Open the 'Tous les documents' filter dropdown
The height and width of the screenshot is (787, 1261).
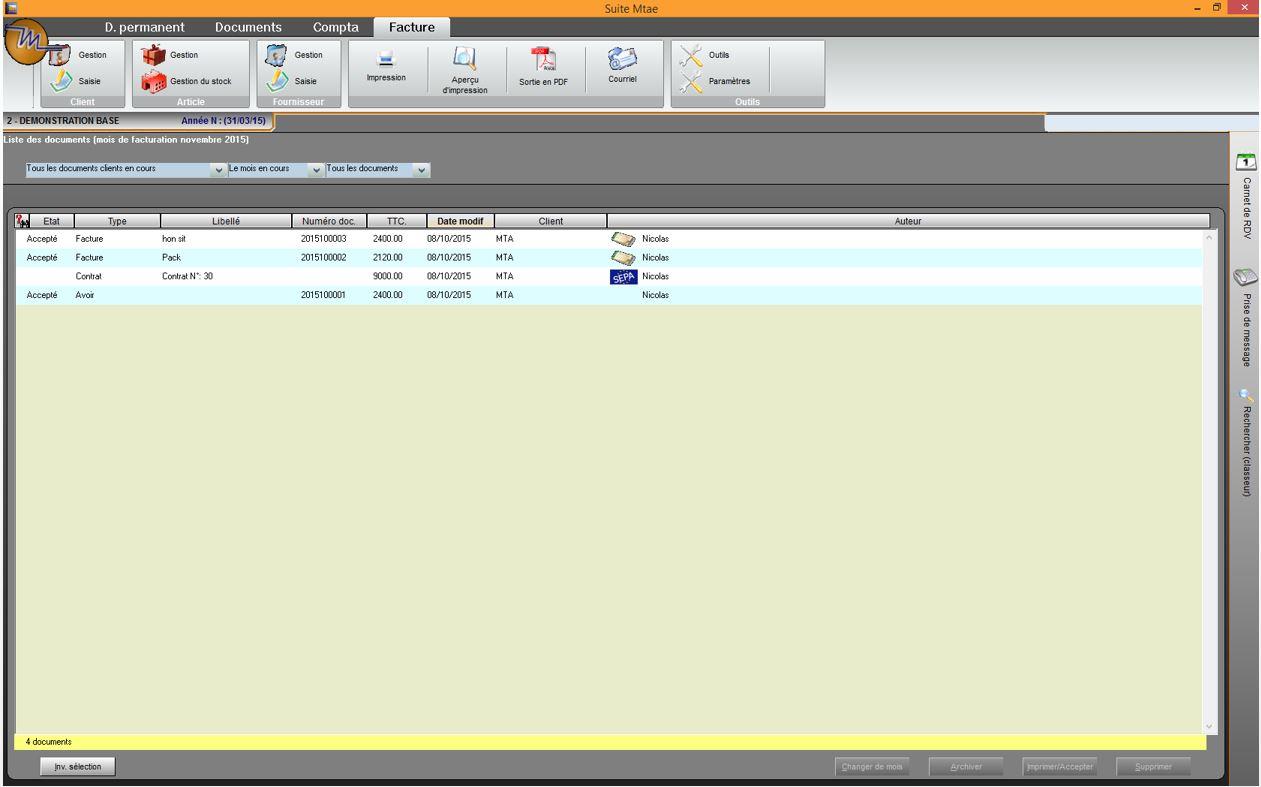(x=422, y=170)
